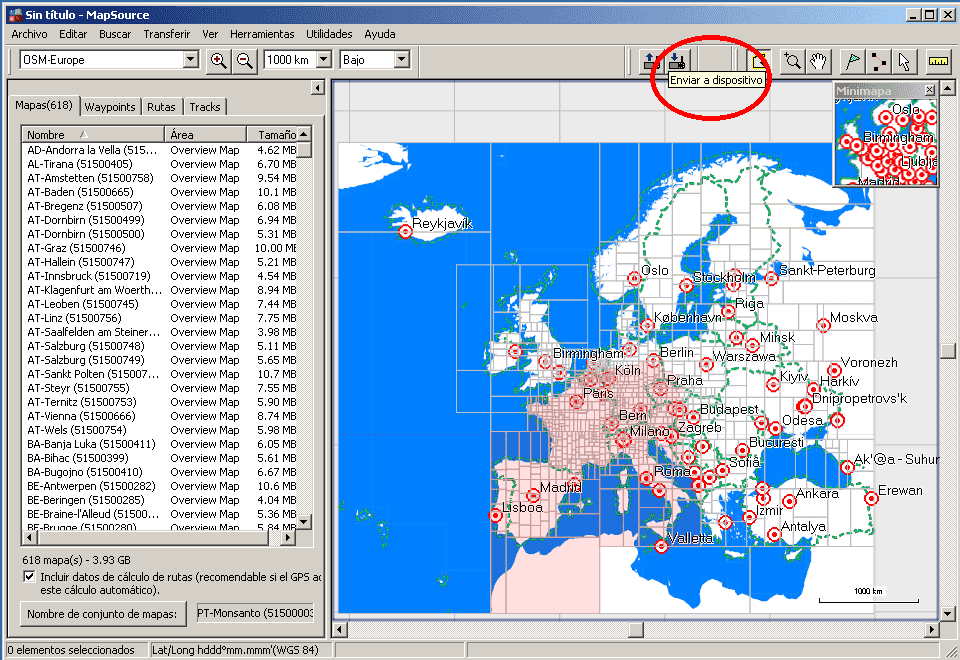The image size is (960, 660).
Task: Select the BA-Banja Luka (51500411) map row
Action: coord(160,444)
